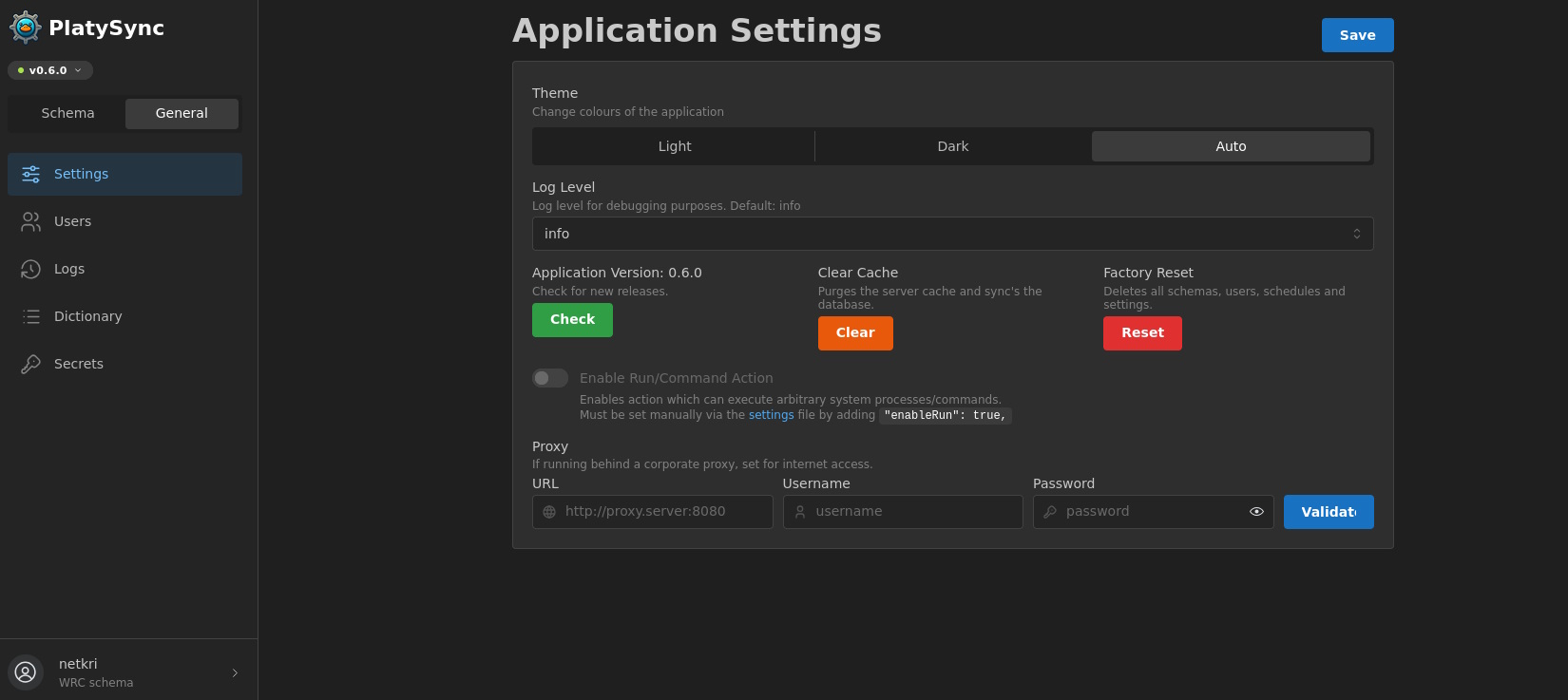Click the Validate proxy button

(1329, 512)
